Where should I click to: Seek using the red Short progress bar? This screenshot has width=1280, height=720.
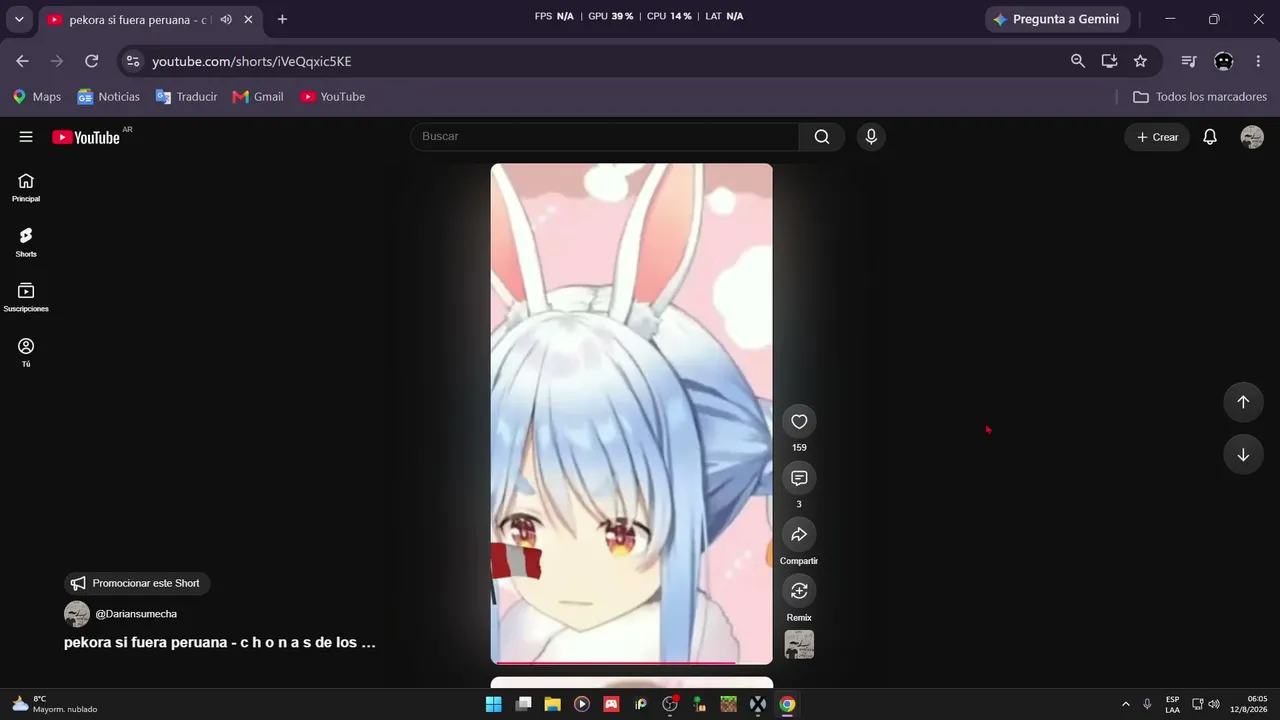(x=632, y=662)
